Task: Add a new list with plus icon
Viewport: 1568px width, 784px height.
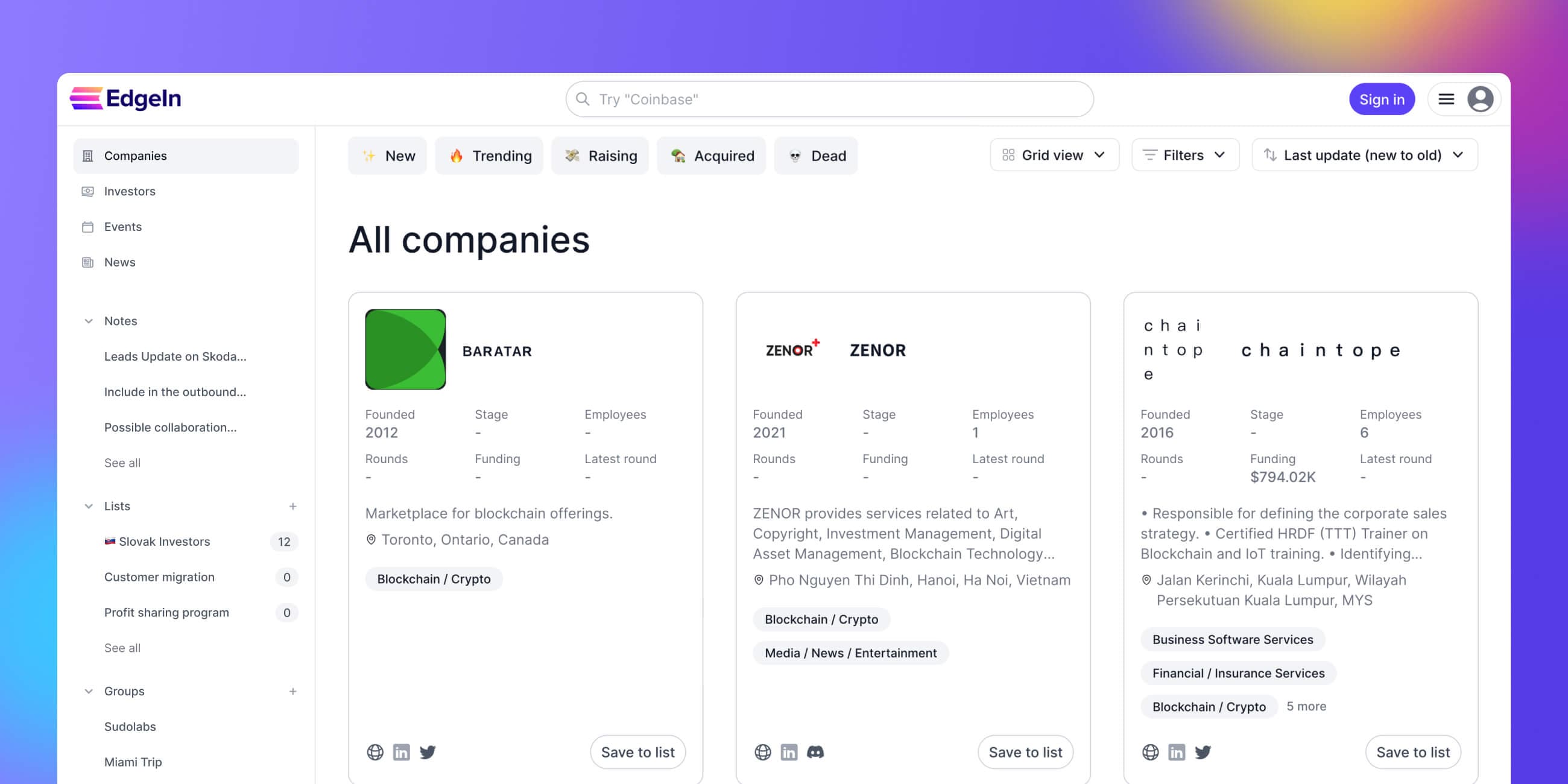Action: (x=292, y=507)
